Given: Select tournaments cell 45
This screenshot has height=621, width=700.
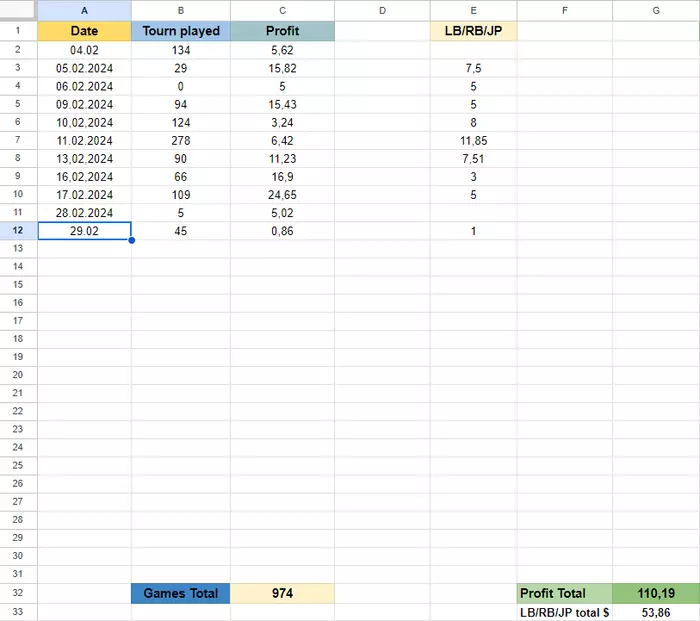Looking at the screenshot, I should point(181,231).
